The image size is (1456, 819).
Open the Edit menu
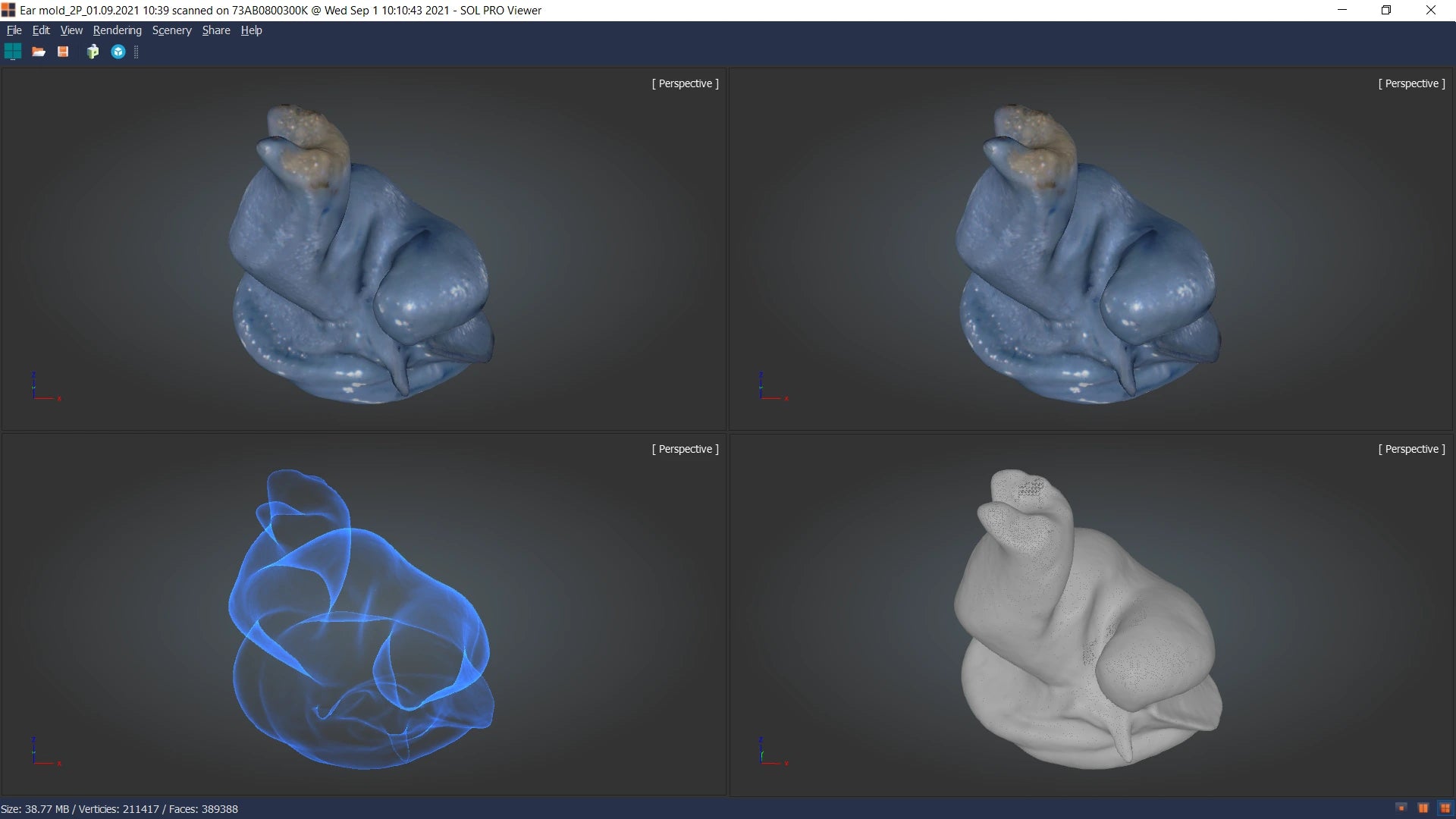41,30
